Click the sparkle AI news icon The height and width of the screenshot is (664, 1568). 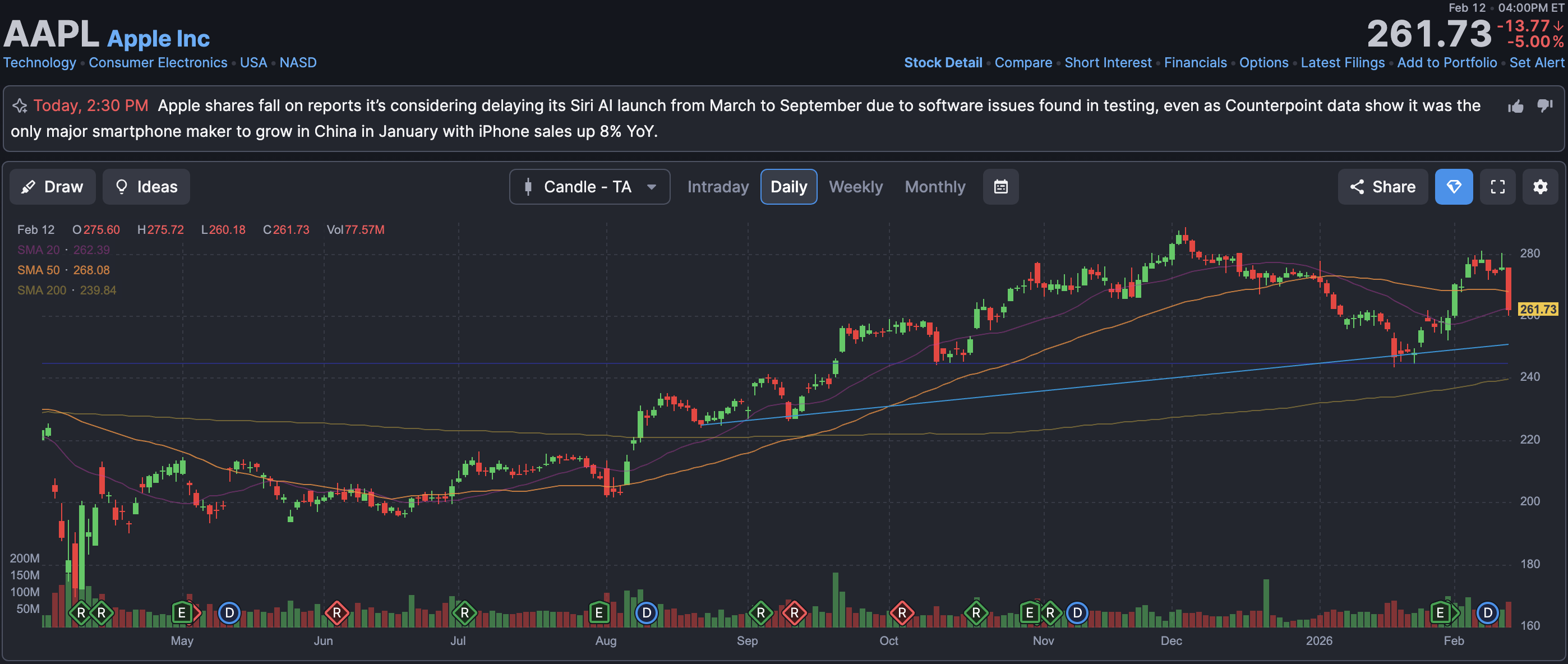coord(20,106)
